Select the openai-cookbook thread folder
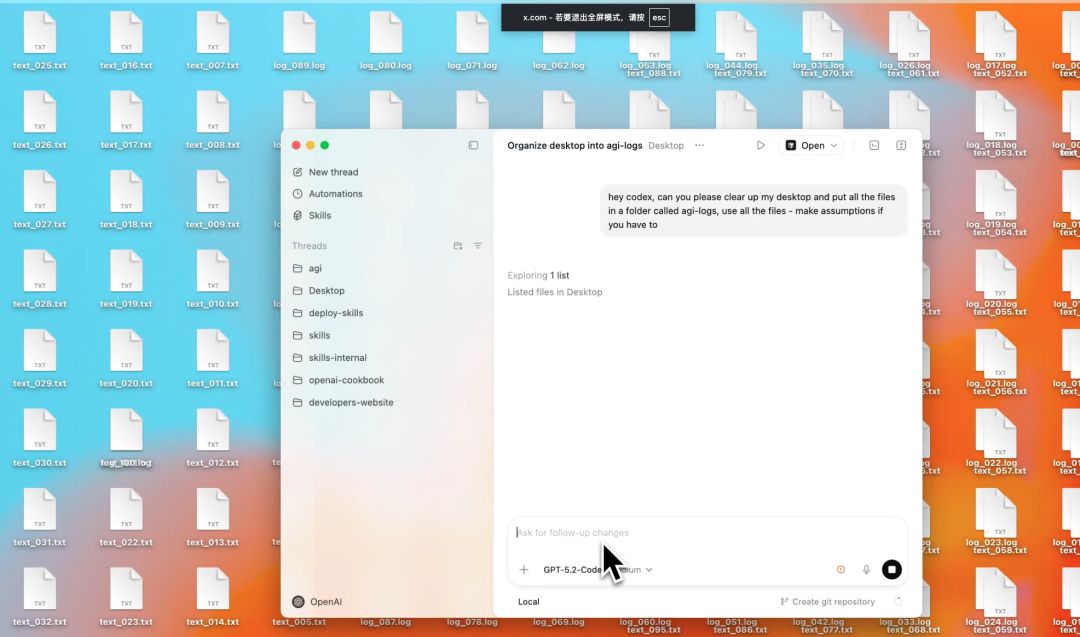Viewport: 1080px width, 637px height. [x=345, y=380]
